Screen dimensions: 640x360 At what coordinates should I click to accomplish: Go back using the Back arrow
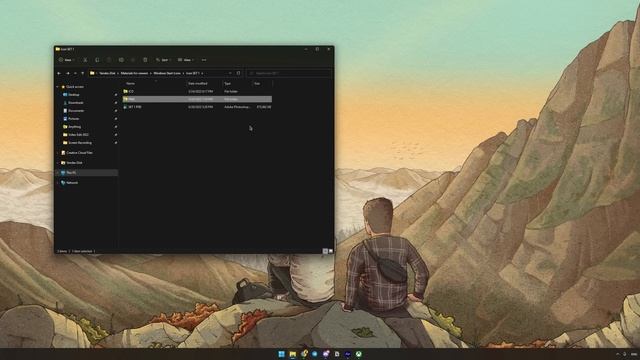coord(59,73)
